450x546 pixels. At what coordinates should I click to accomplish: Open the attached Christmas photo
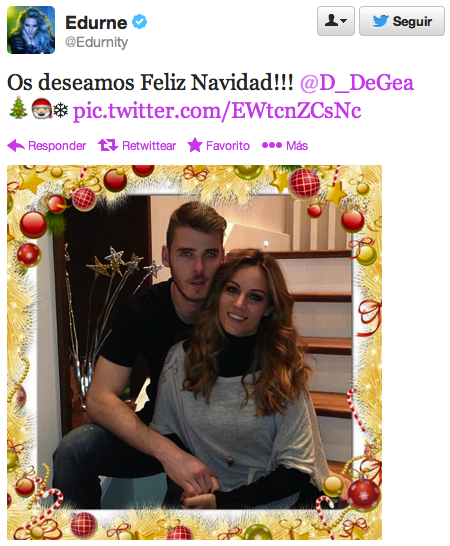[194, 352]
